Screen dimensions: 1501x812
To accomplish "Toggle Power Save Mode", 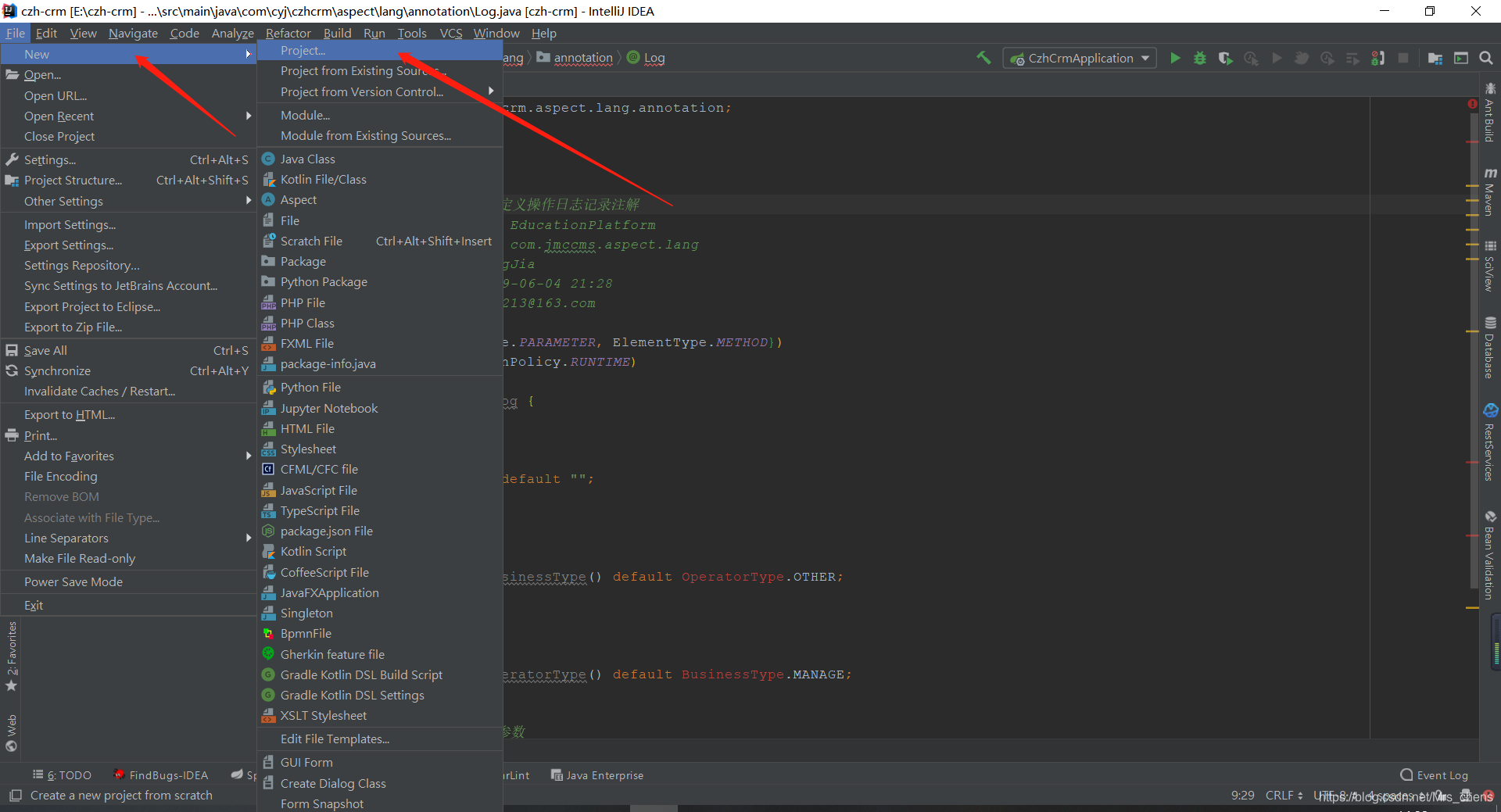I will tap(129, 581).
